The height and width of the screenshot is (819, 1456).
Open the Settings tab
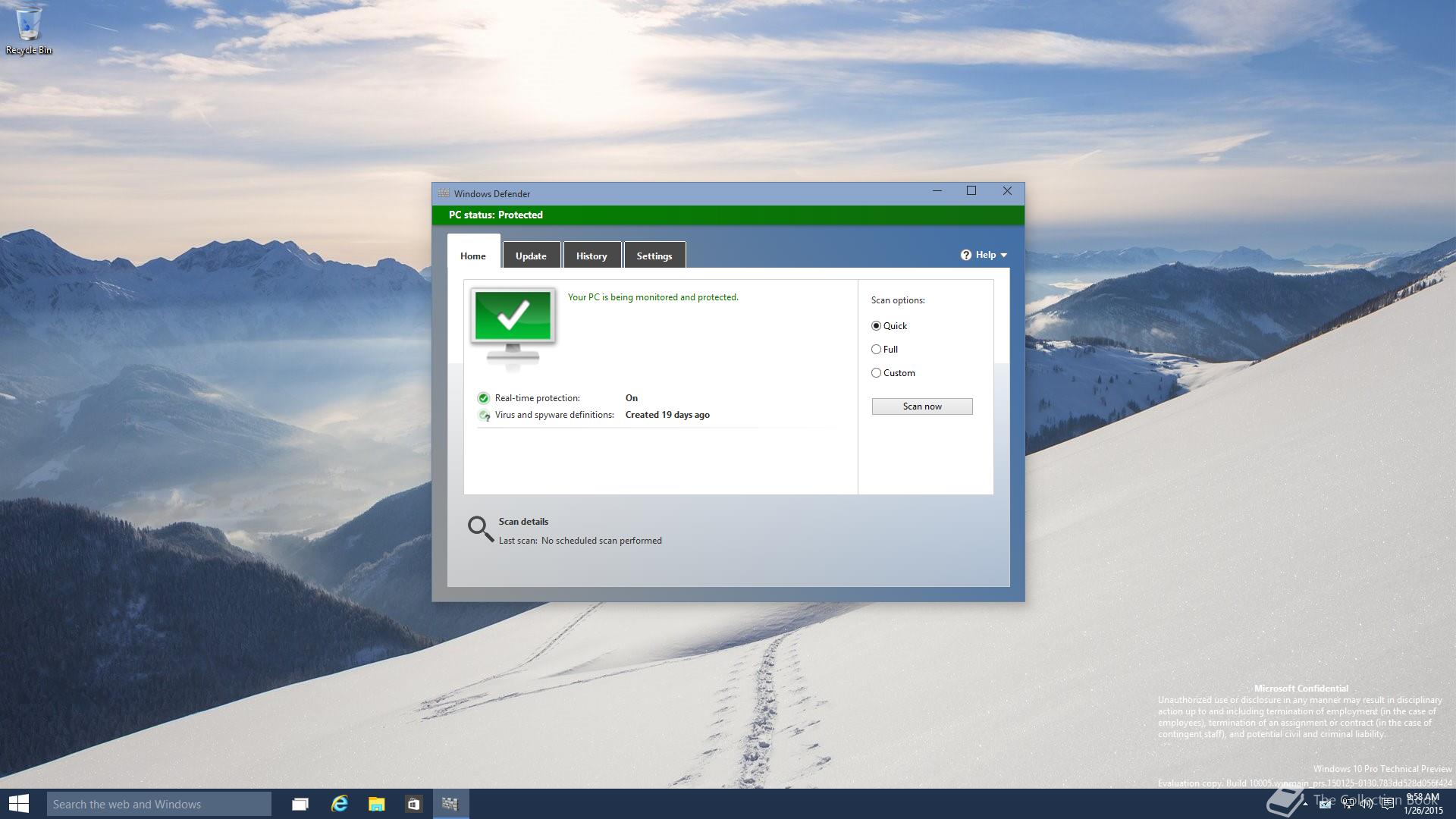(x=654, y=256)
